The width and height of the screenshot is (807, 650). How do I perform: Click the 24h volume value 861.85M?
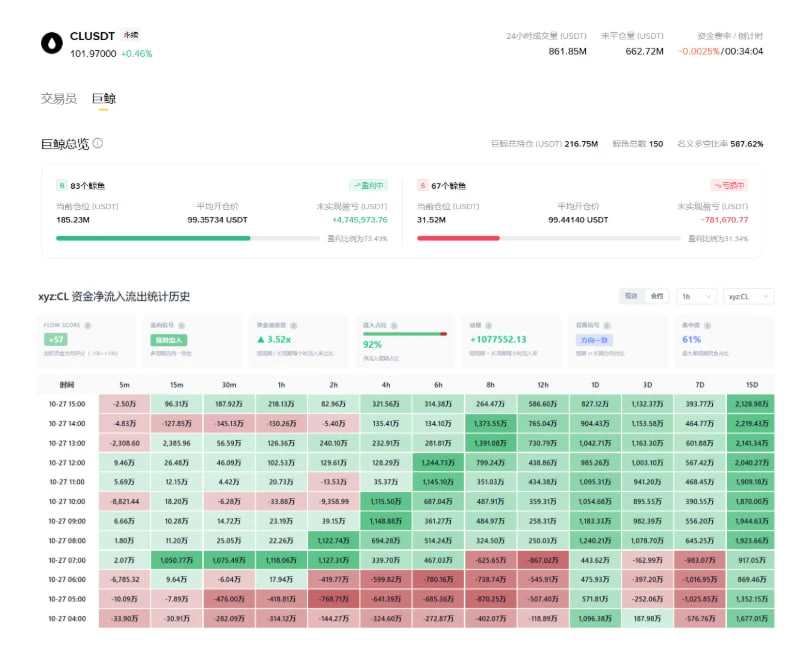point(567,51)
